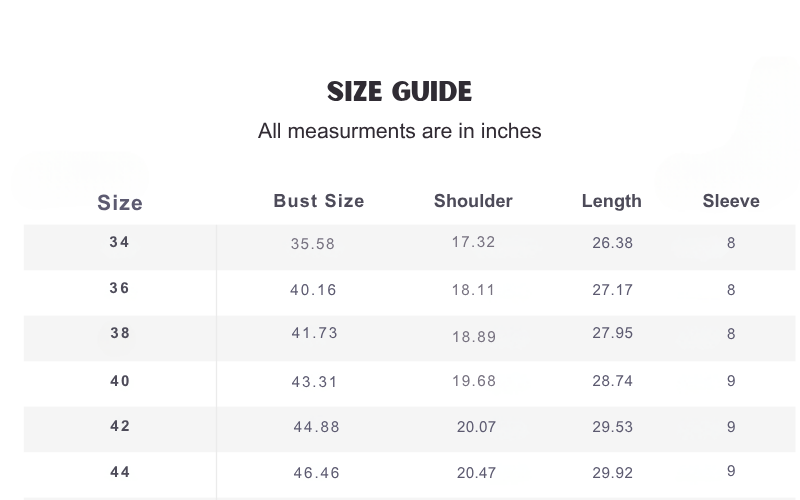Select size 36 row label

120,288
